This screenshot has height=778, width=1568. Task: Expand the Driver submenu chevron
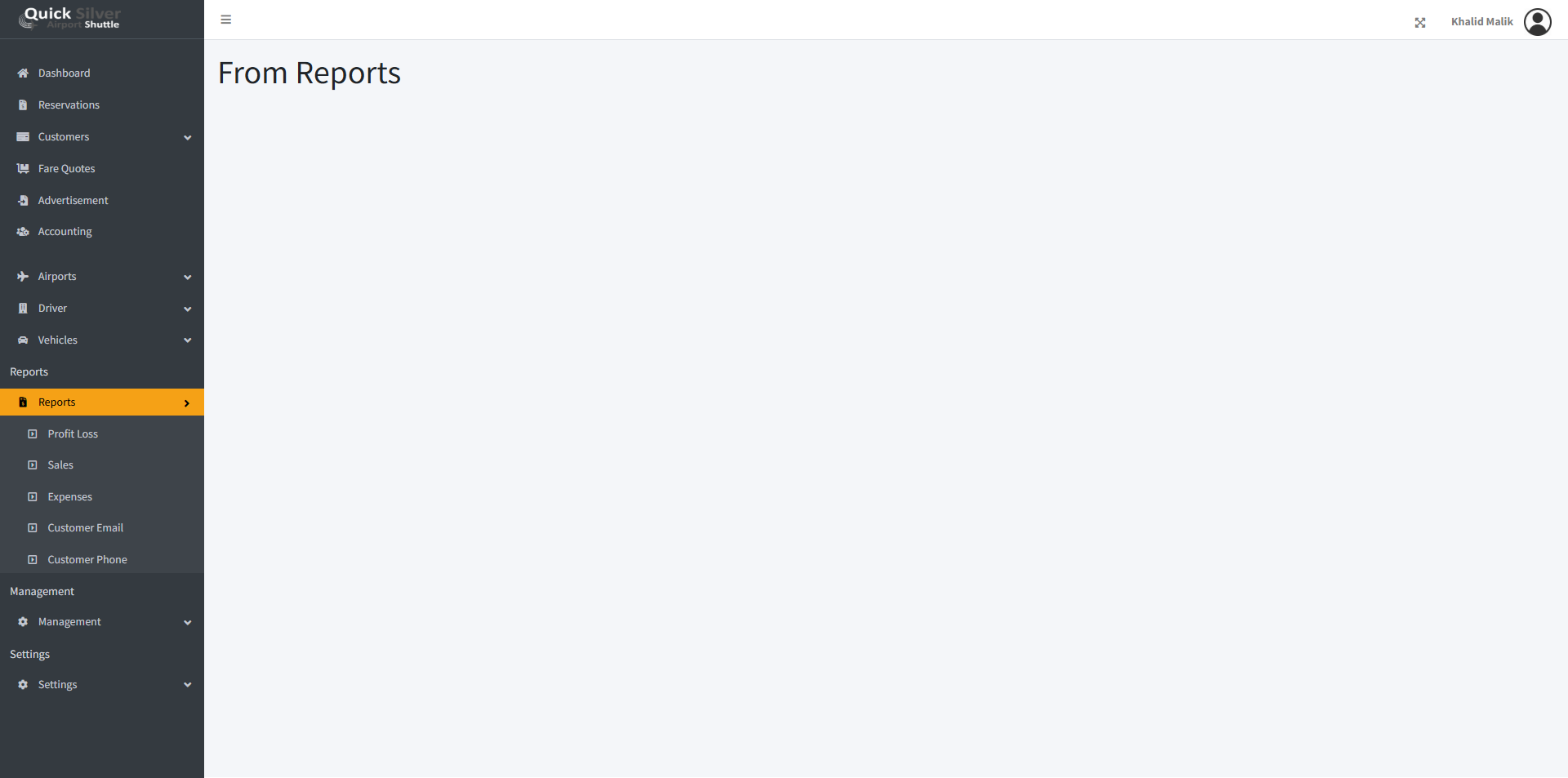point(188,309)
